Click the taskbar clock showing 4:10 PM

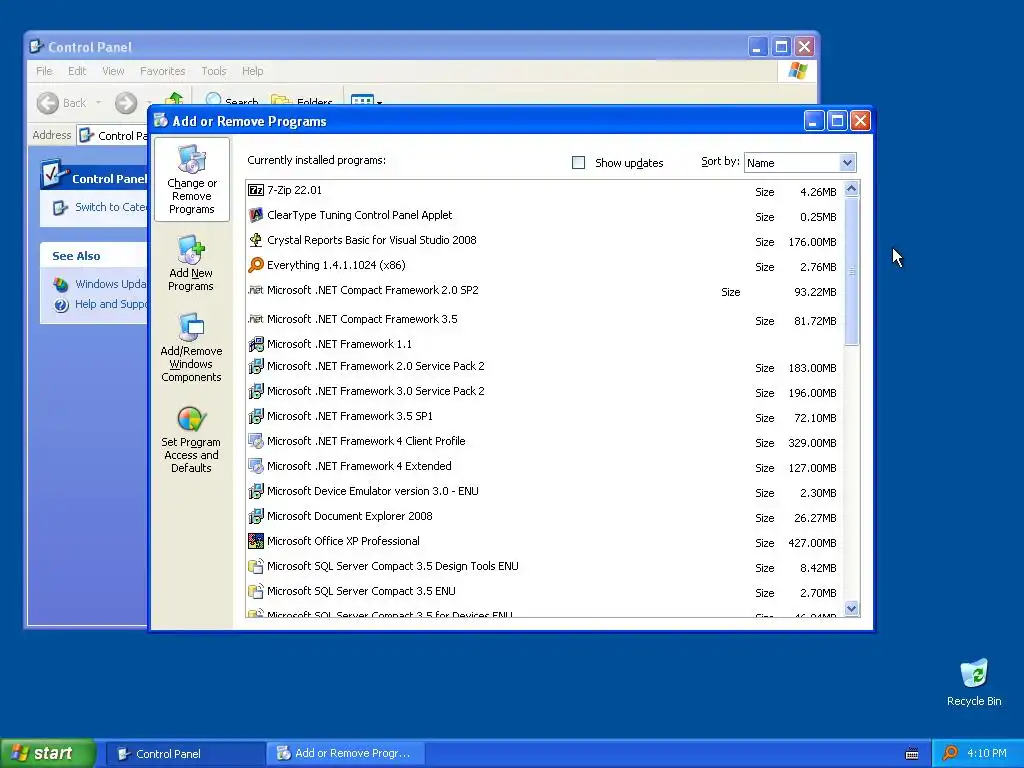[x=987, y=753]
